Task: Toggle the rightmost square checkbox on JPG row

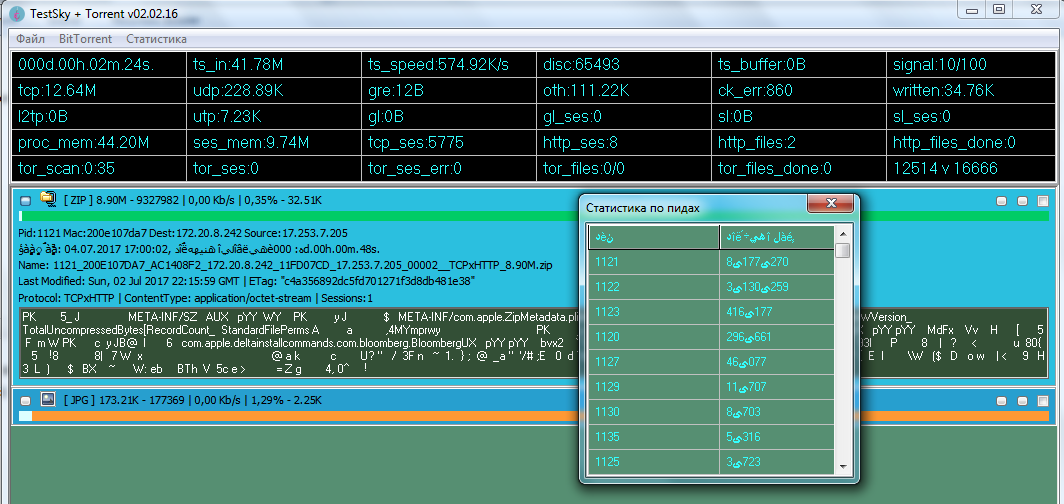Action: tap(1042, 400)
